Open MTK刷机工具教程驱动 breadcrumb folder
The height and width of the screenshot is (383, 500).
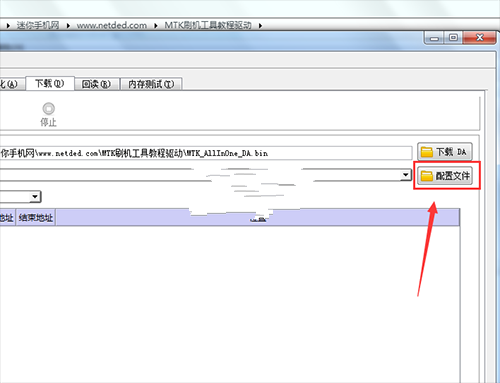pyautogui.click(x=208, y=25)
